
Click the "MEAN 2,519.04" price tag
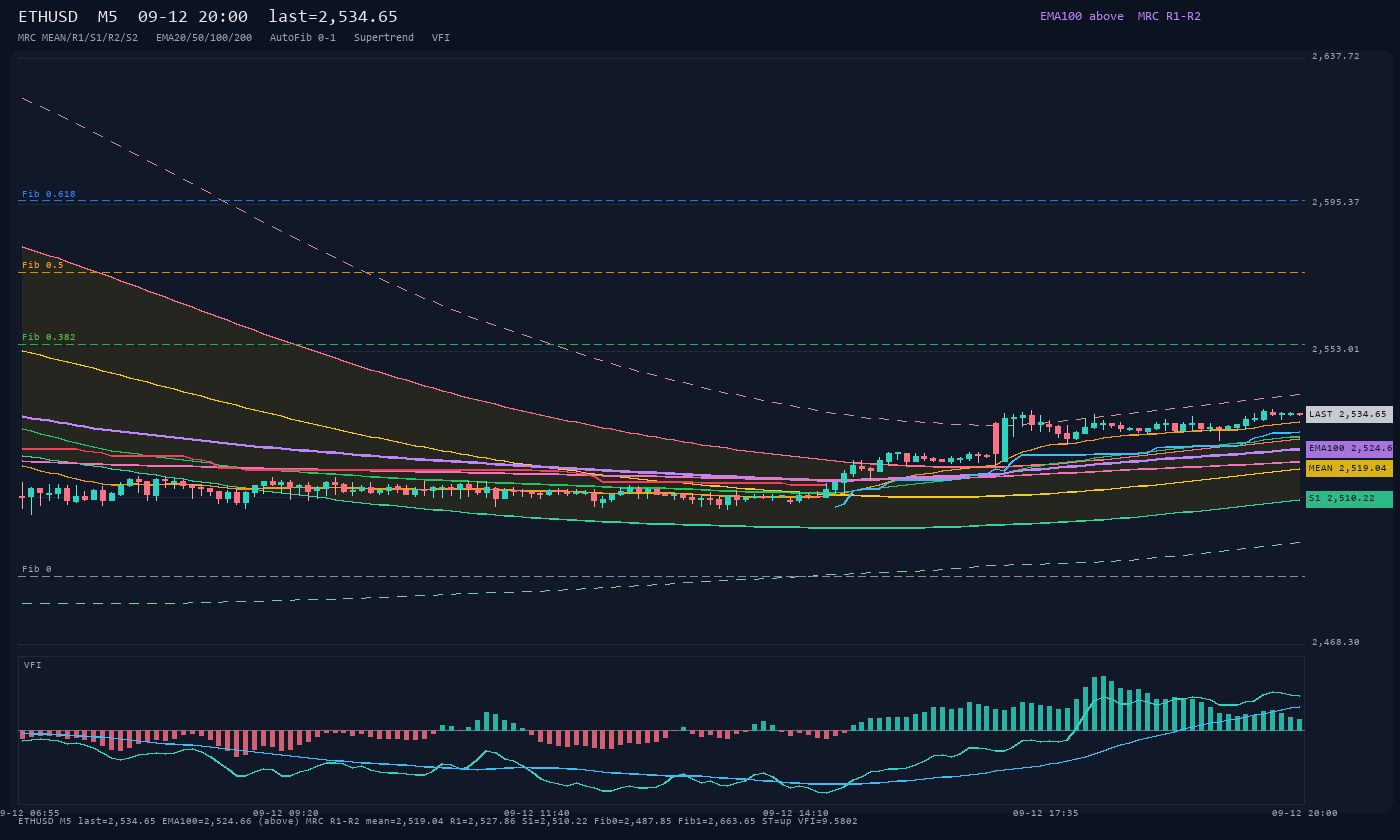point(1349,468)
